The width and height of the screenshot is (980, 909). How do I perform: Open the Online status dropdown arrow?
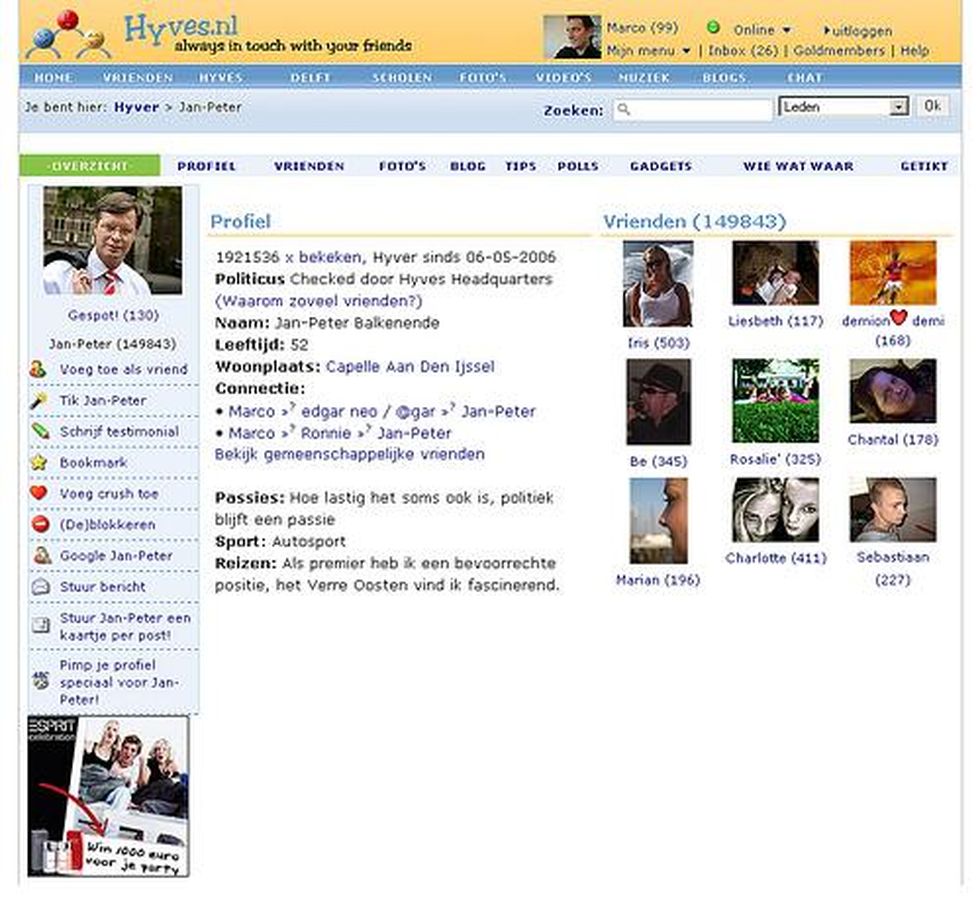click(786, 30)
